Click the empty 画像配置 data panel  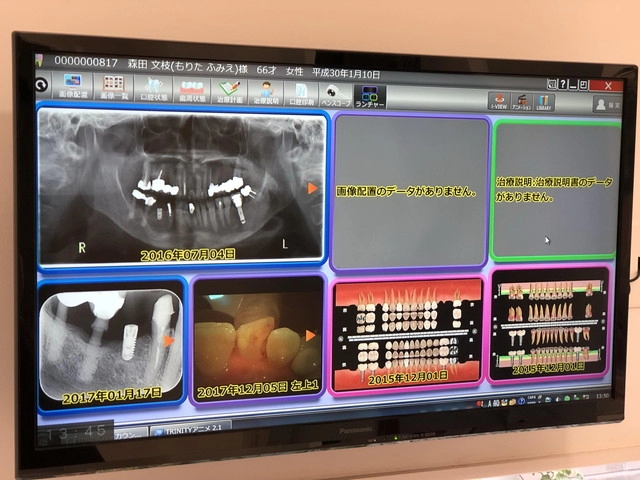pyautogui.click(x=410, y=192)
